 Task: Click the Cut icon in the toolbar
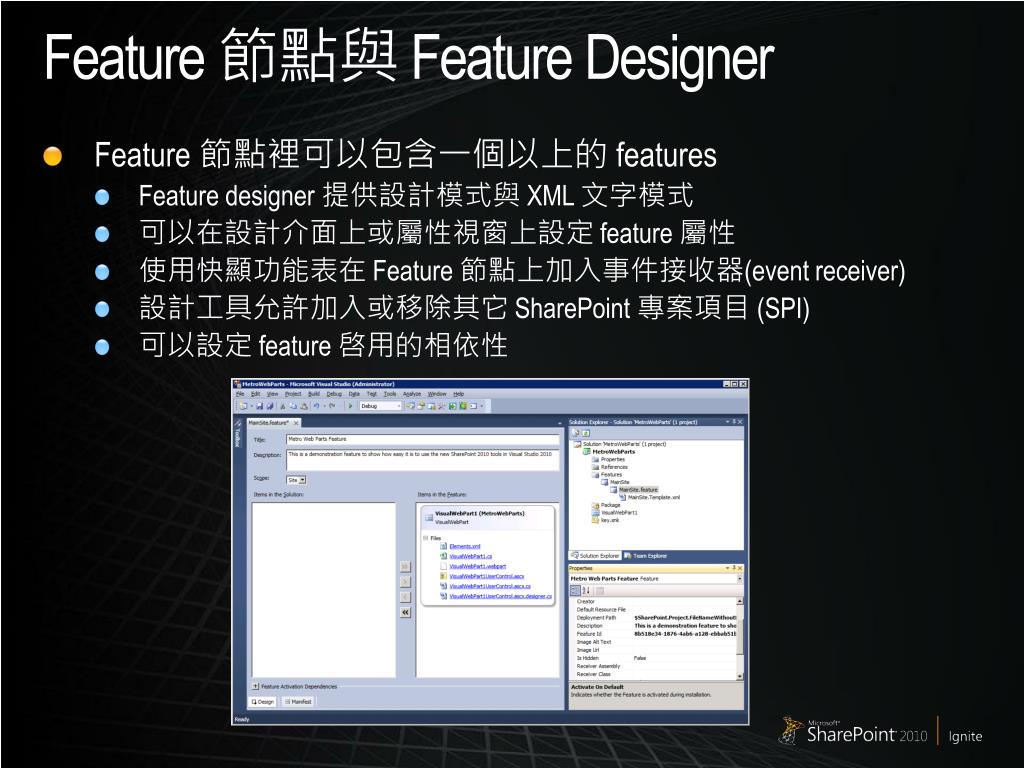pyautogui.click(x=283, y=406)
